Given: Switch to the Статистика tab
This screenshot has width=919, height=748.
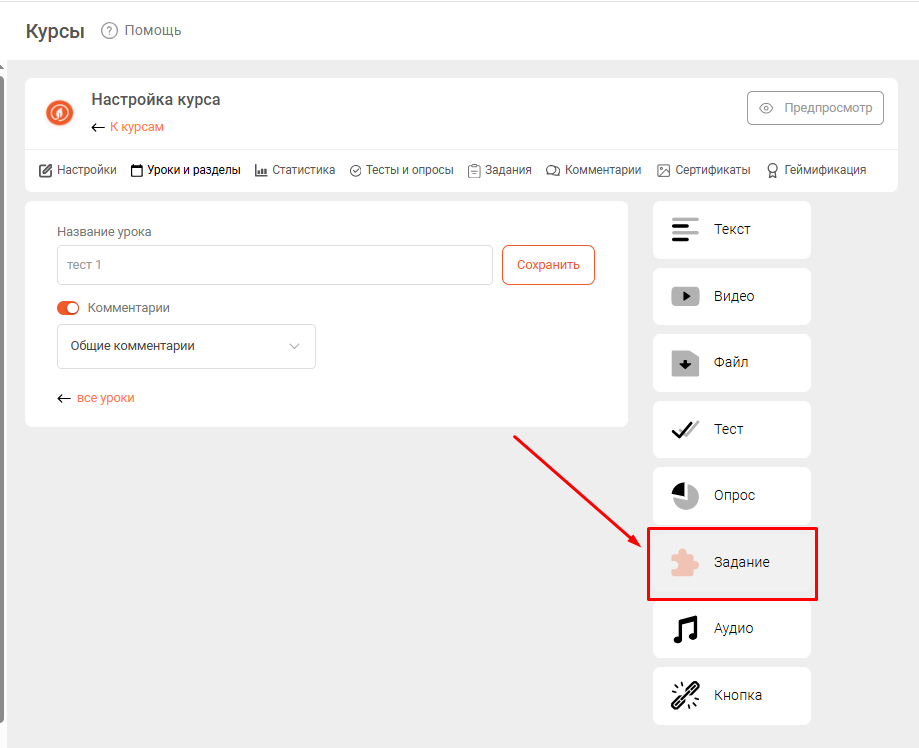Looking at the screenshot, I should (x=295, y=170).
